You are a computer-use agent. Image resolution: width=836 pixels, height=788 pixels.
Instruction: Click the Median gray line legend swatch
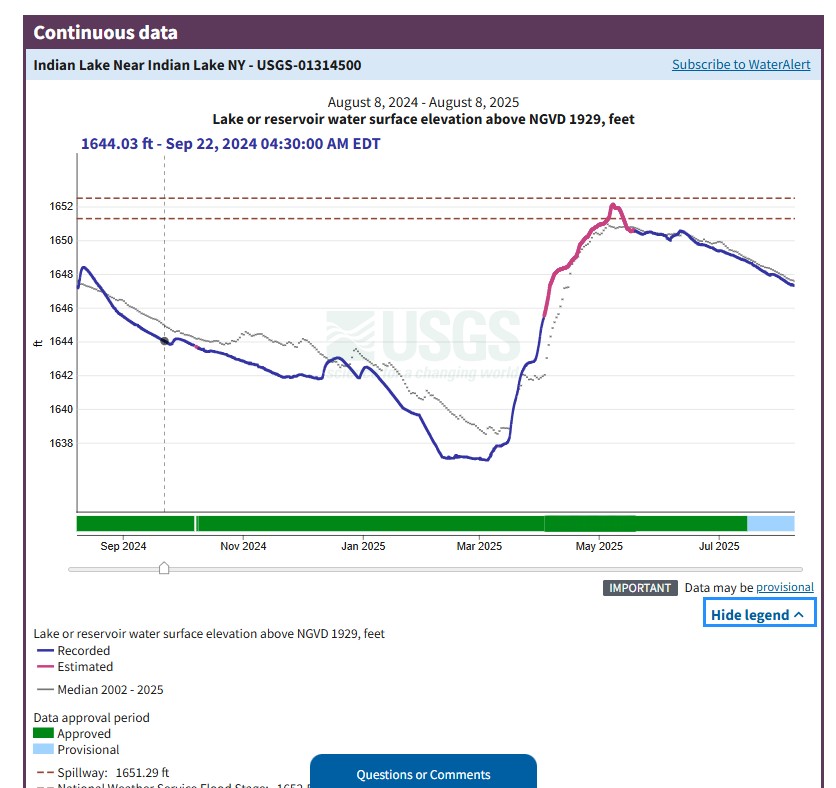pos(44,690)
